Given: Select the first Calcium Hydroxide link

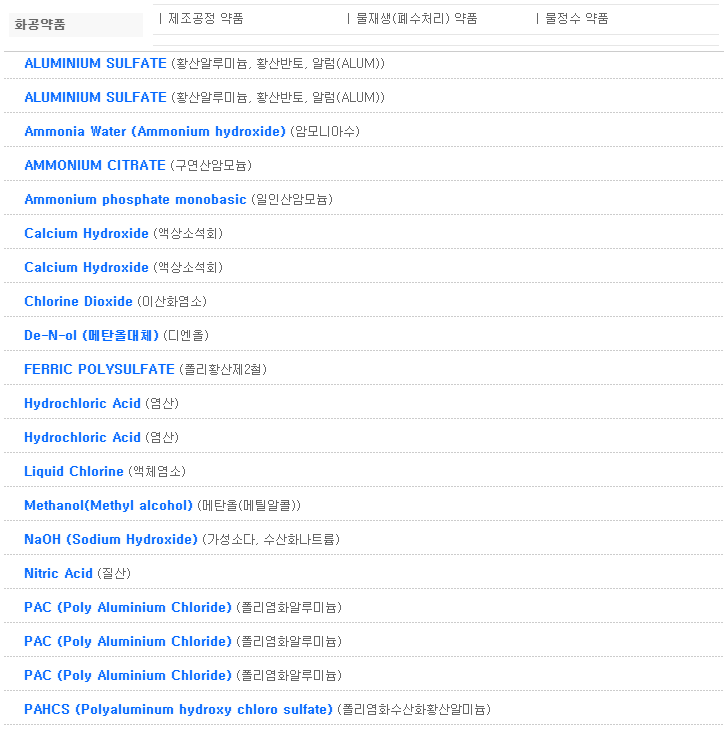Looking at the screenshot, I should 86,233.
